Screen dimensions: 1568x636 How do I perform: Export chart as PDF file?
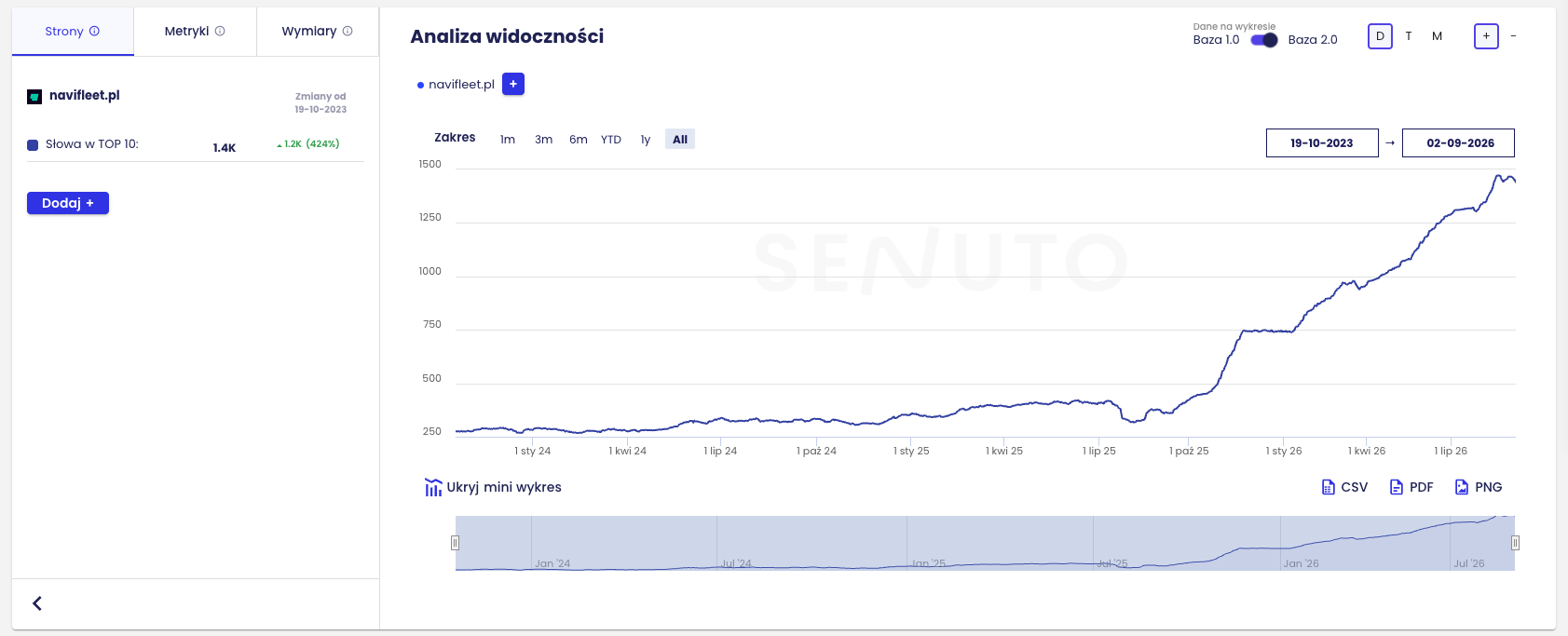[x=1411, y=487]
